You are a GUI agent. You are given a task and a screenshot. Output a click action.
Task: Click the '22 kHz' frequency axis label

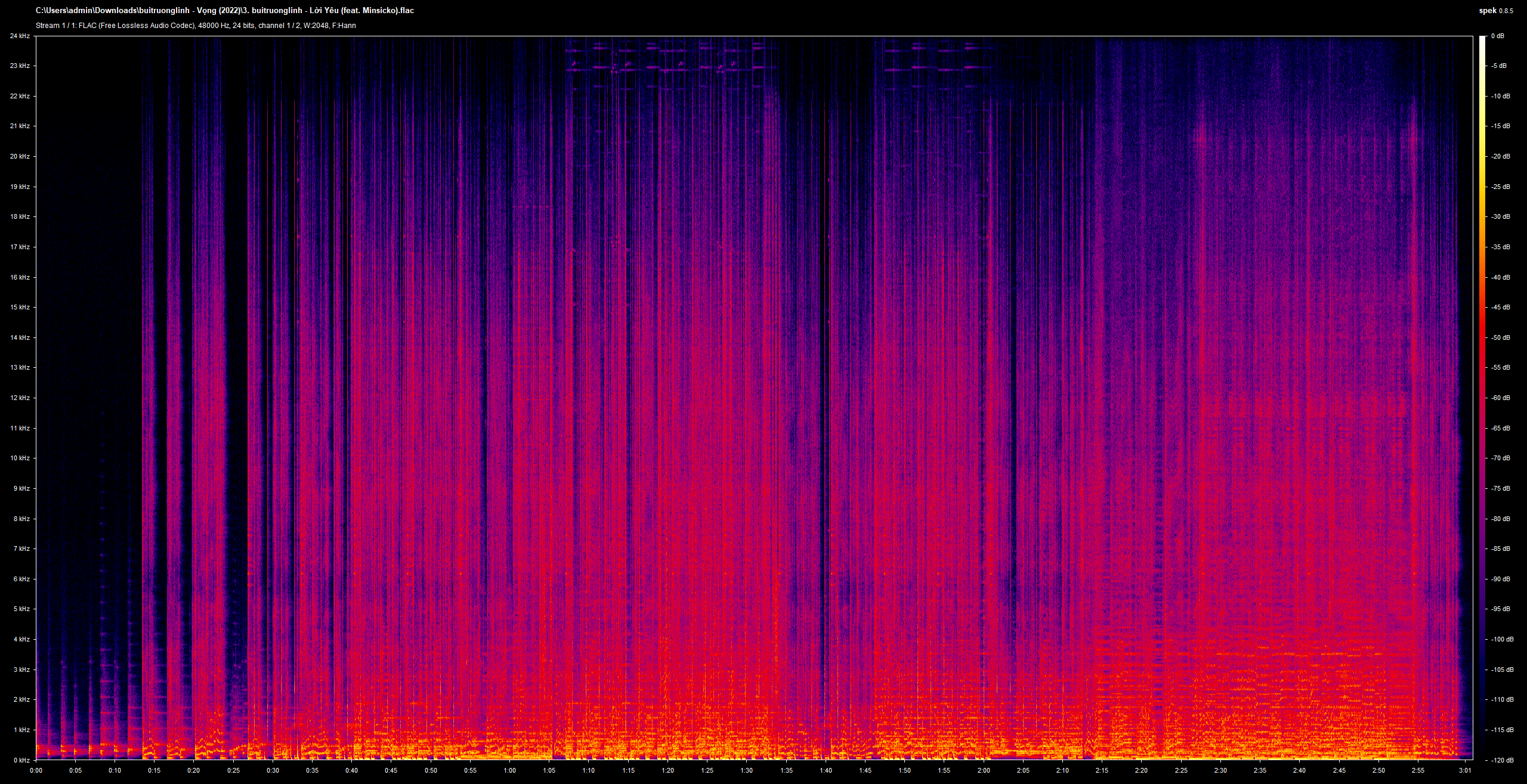[x=20, y=96]
